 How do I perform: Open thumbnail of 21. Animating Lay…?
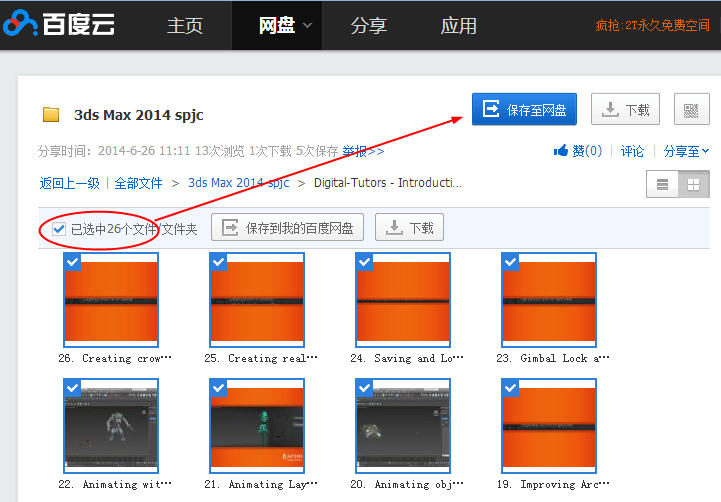coord(257,426)
